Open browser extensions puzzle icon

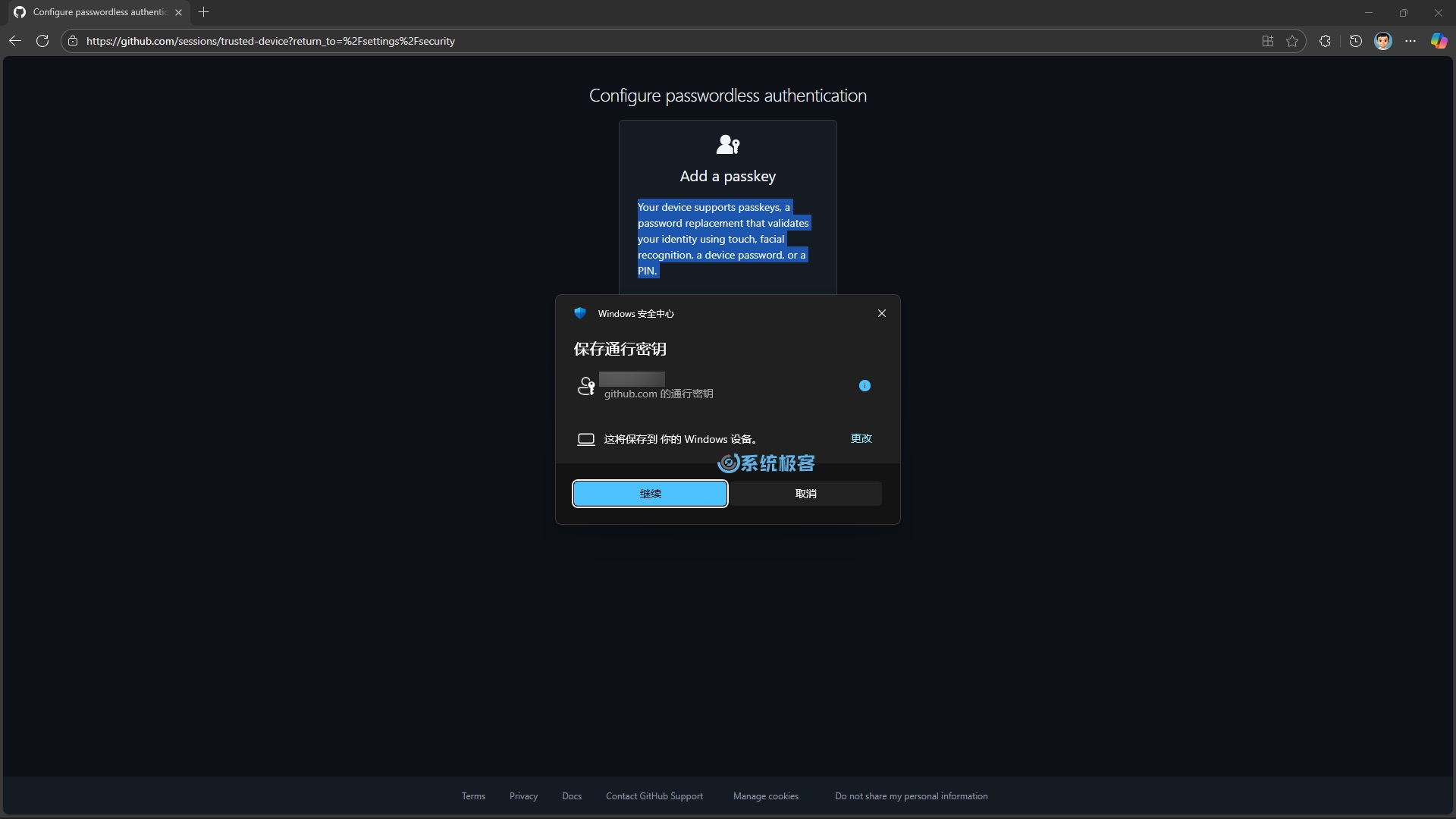(1325, 41)
